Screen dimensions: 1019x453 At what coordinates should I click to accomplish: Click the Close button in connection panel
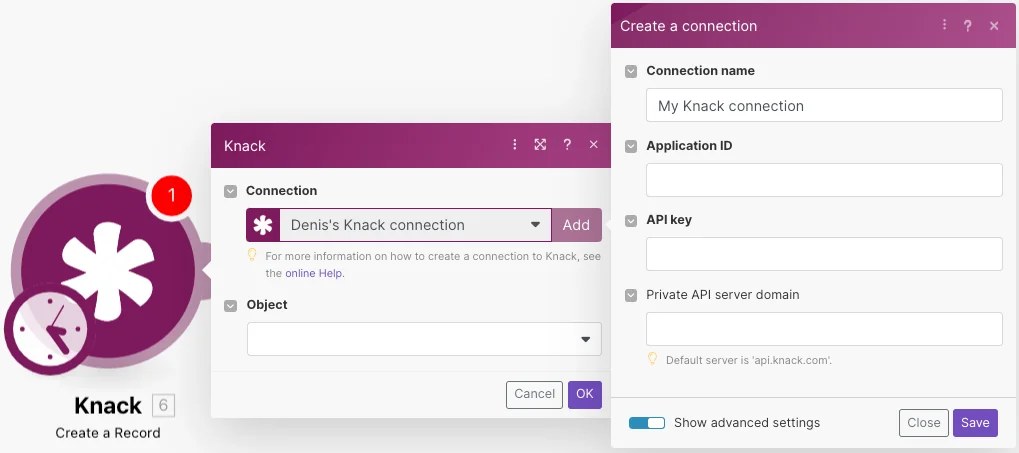click(923, 422)
